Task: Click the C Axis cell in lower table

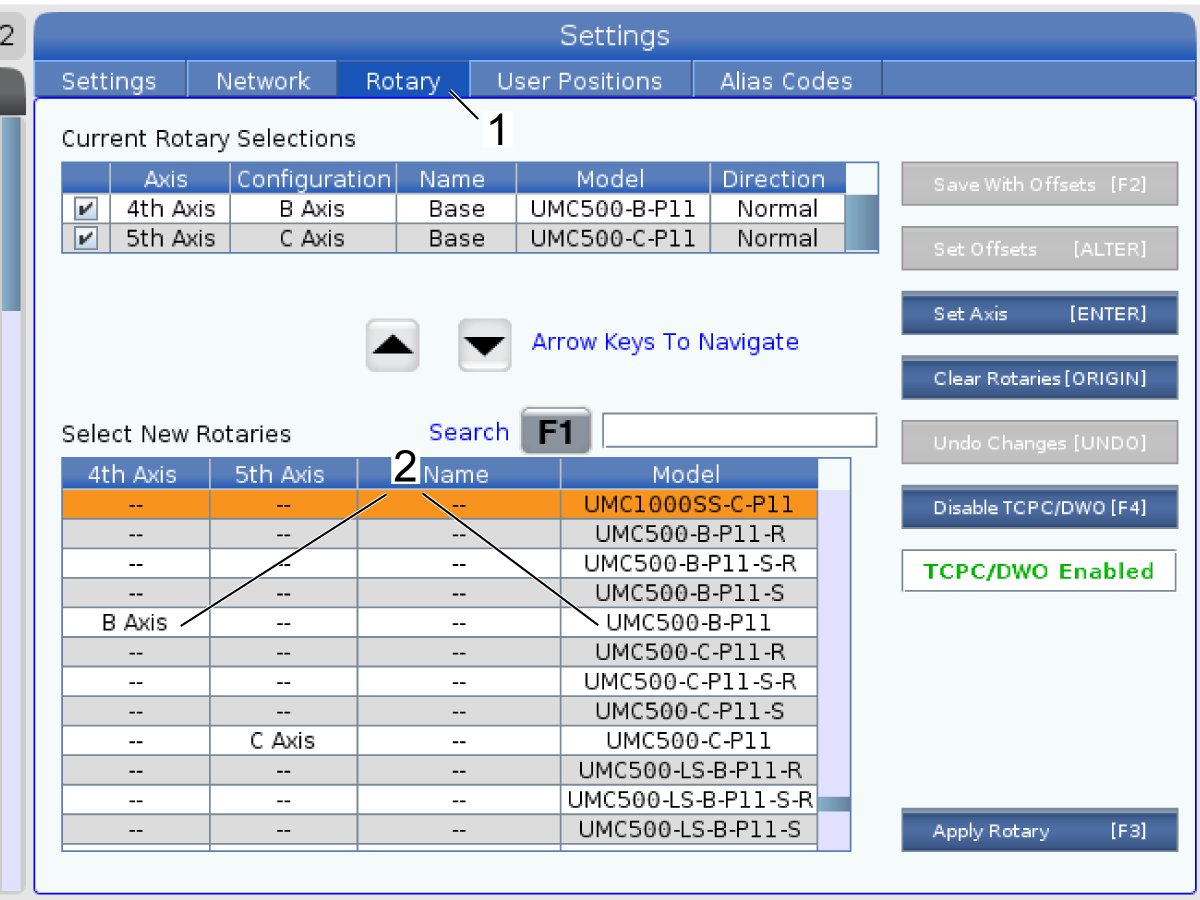Action: pyautogui.click(x=283, y=741)
